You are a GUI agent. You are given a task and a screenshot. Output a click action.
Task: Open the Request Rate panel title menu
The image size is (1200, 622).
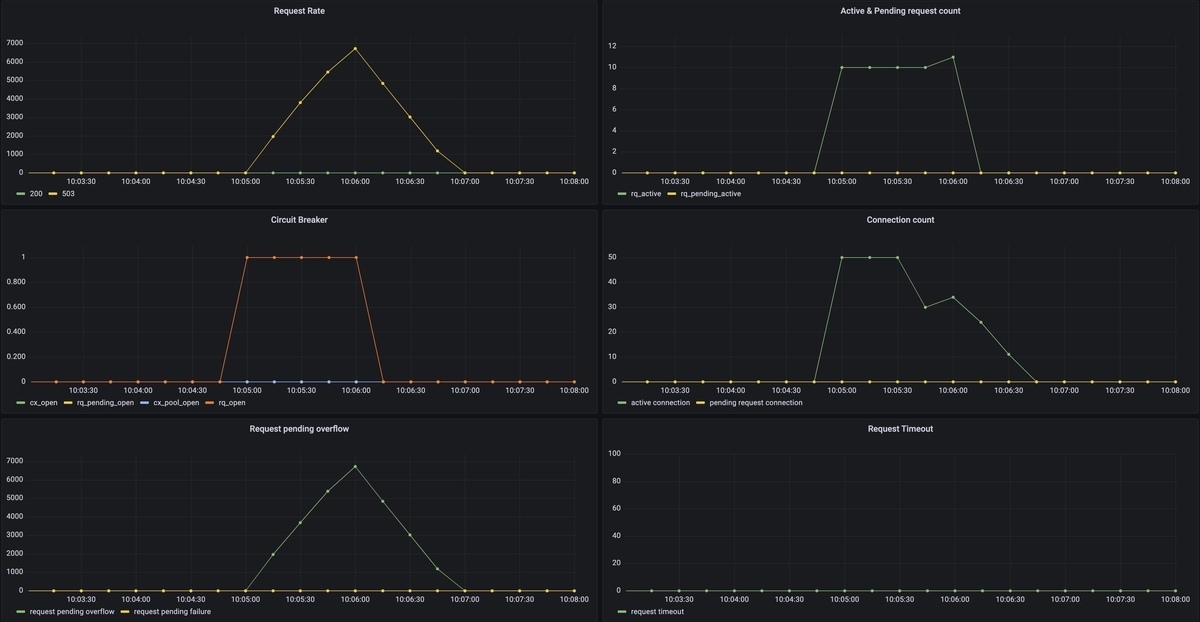[299, 11]
